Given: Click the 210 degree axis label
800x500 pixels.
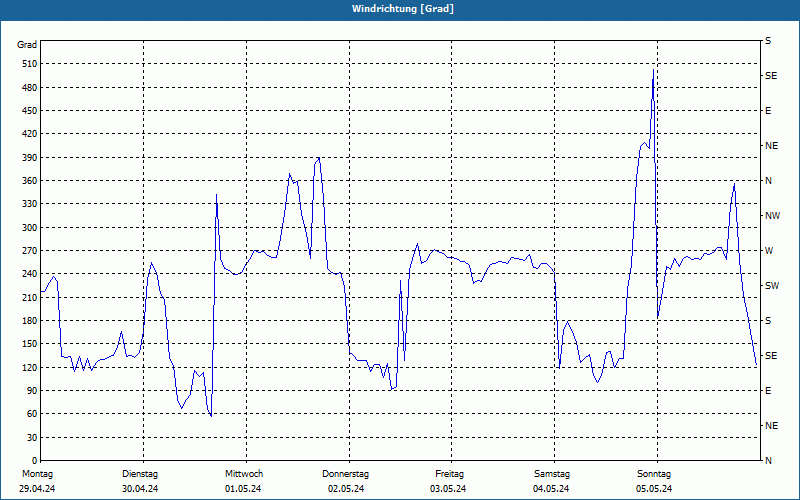Looking at the screenshot, I should pos(30,297).
